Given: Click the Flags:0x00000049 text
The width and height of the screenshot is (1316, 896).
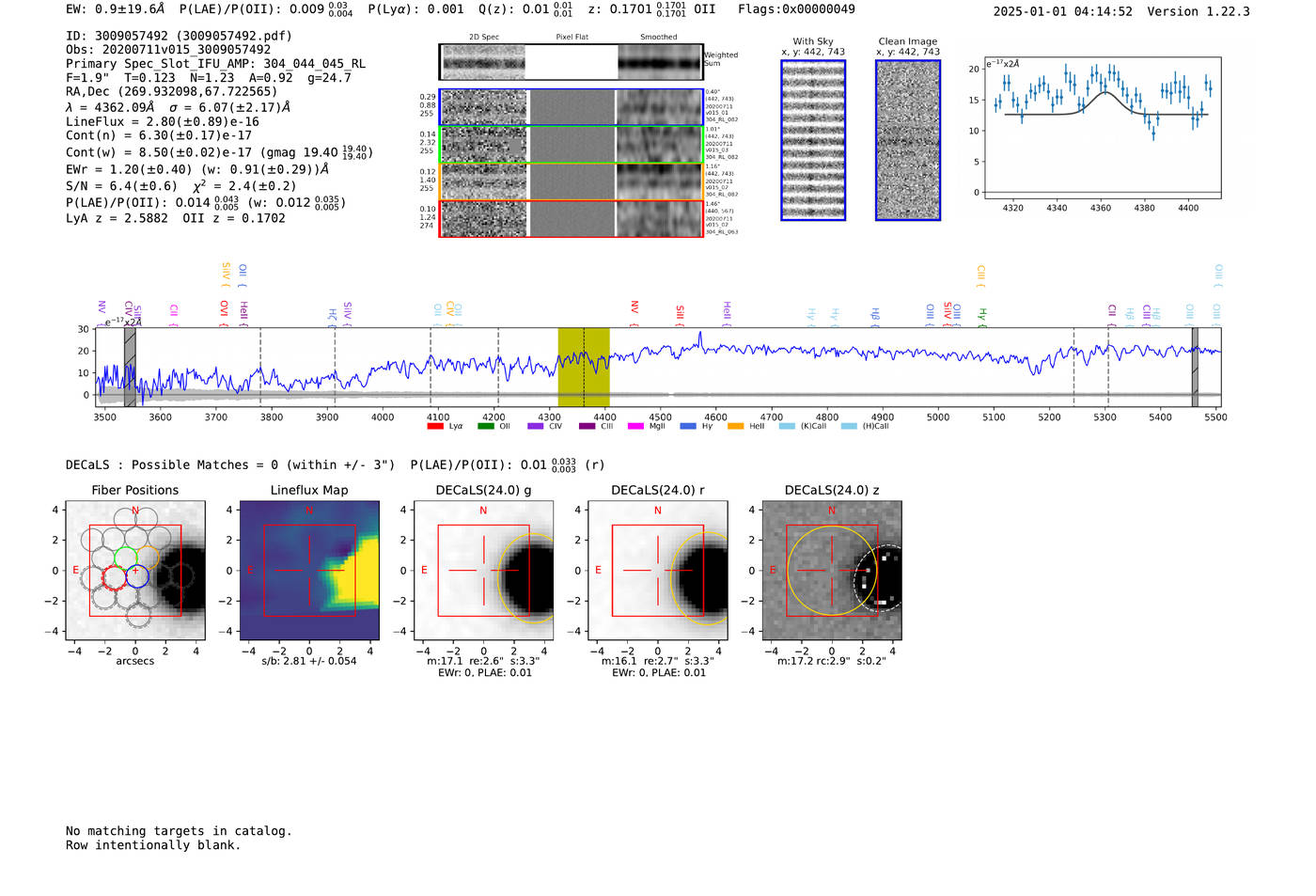Looking at the screenshot, I should 796,9.
